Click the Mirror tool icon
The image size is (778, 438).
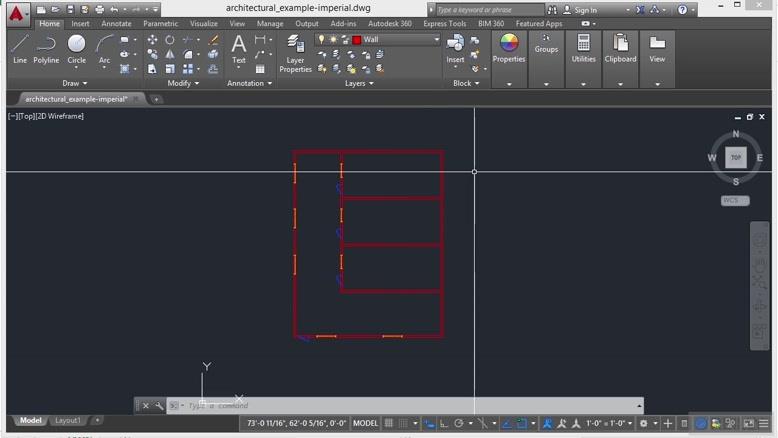click(x=170, y=54)
